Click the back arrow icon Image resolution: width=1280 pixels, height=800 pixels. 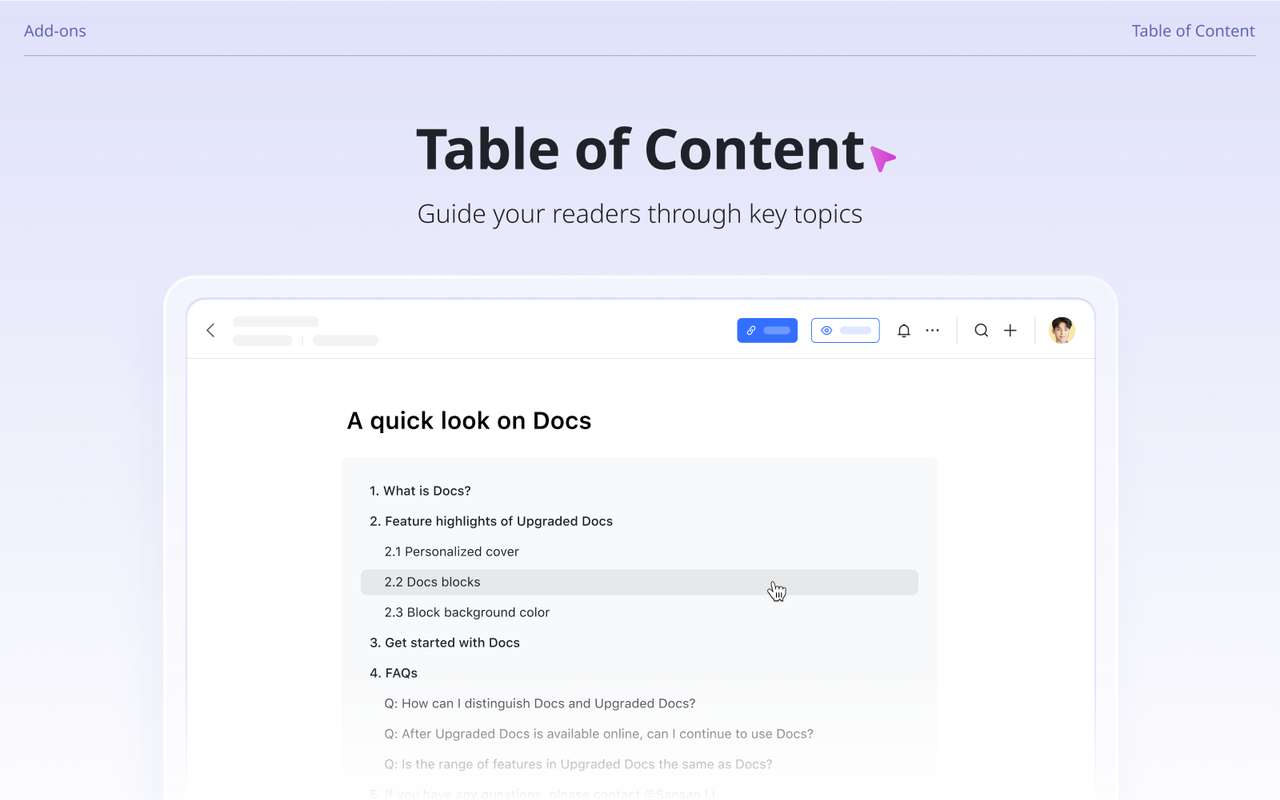click(x=210, y=330)
